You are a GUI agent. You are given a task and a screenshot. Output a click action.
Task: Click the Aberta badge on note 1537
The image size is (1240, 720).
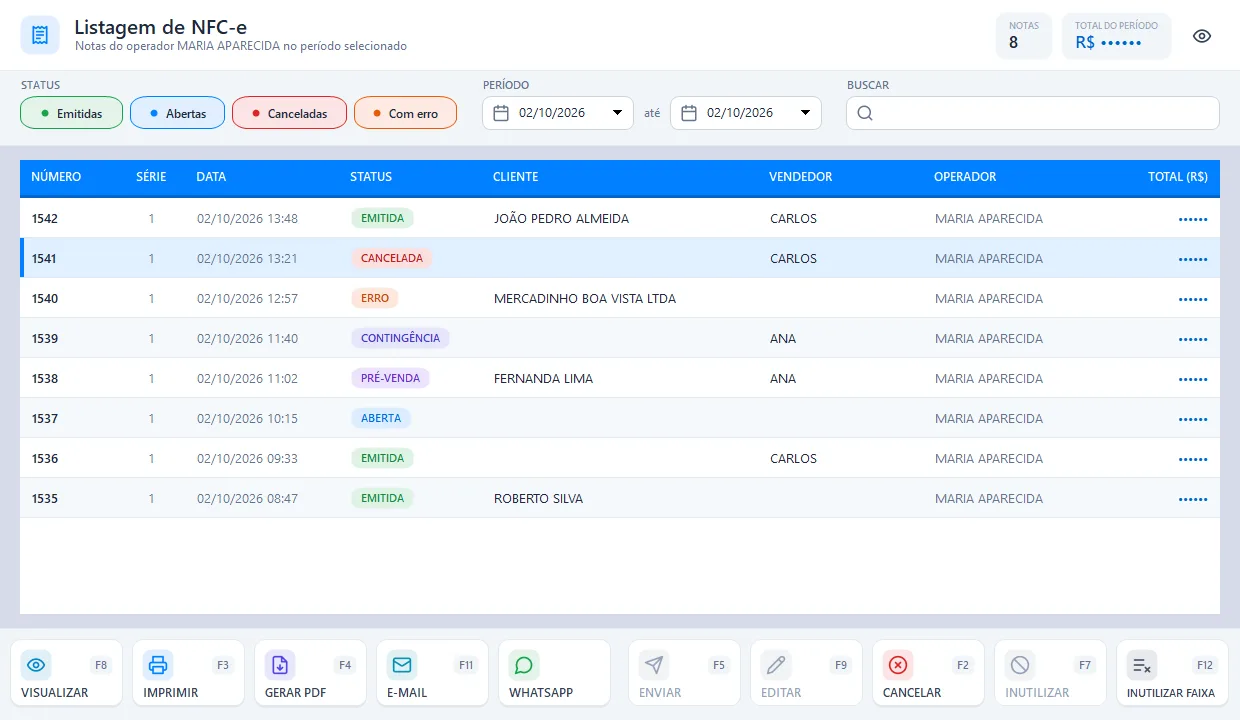click(x=381, y=418)
